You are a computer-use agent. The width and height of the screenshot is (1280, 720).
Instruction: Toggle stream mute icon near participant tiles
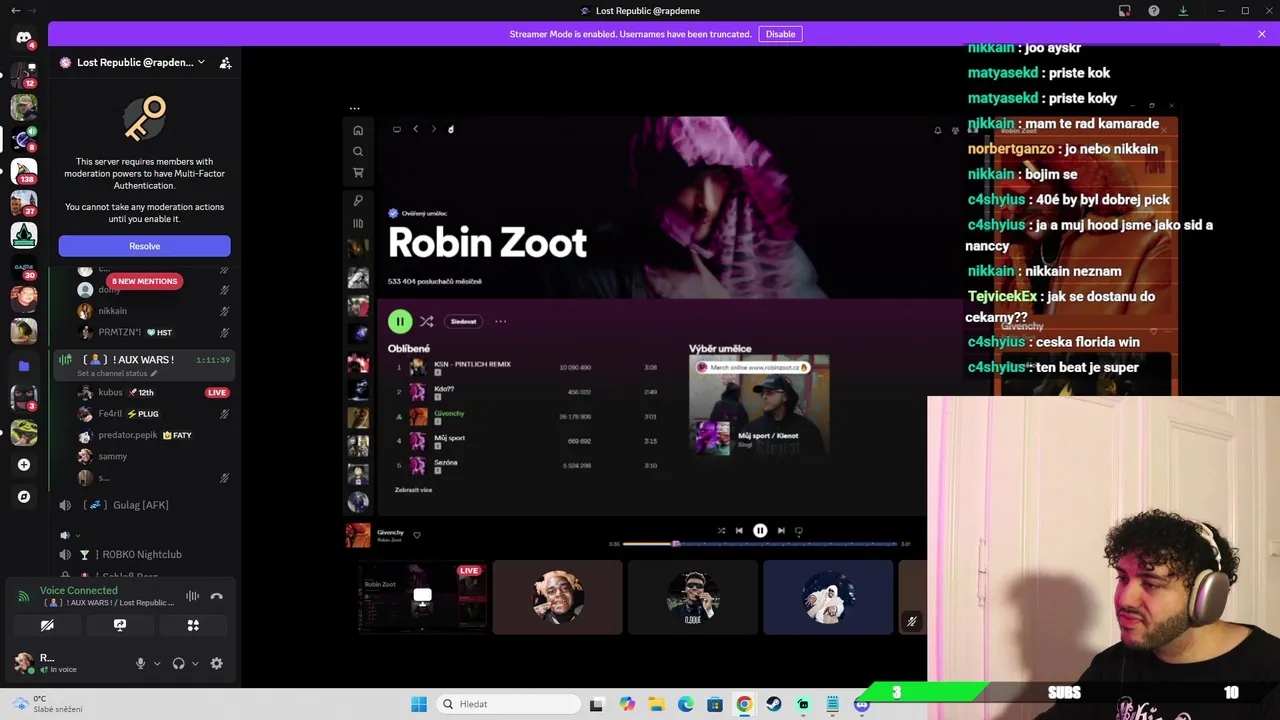tap(911, 621)
